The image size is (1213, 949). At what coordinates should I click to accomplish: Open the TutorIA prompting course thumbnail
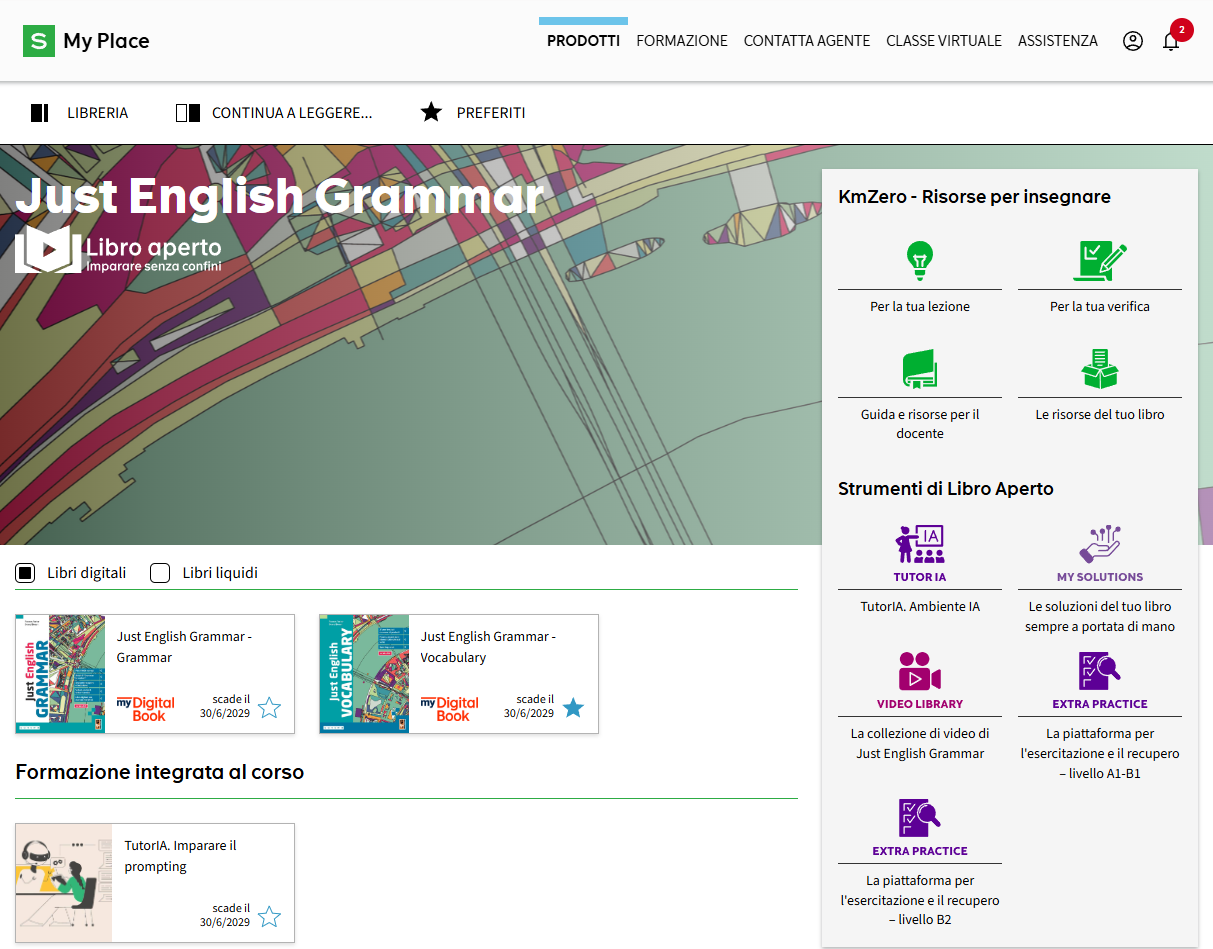click(64, 883)
